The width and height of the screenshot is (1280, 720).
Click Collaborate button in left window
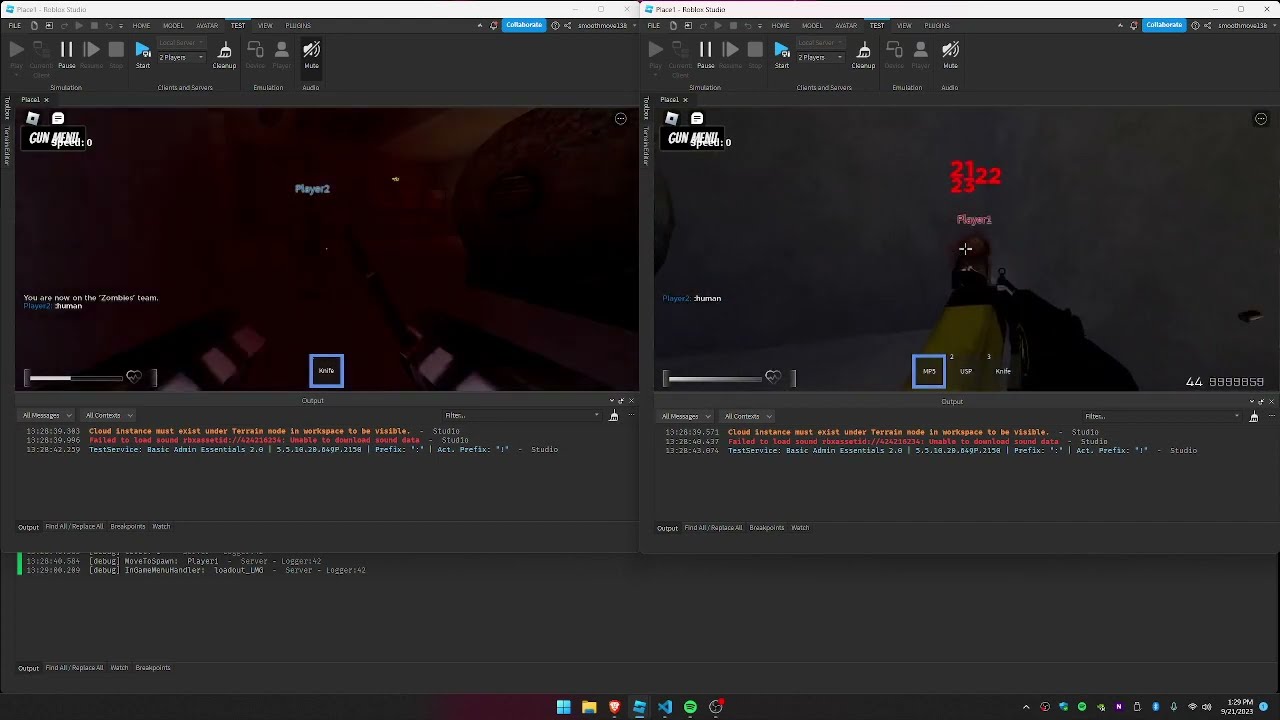[524, 25]
